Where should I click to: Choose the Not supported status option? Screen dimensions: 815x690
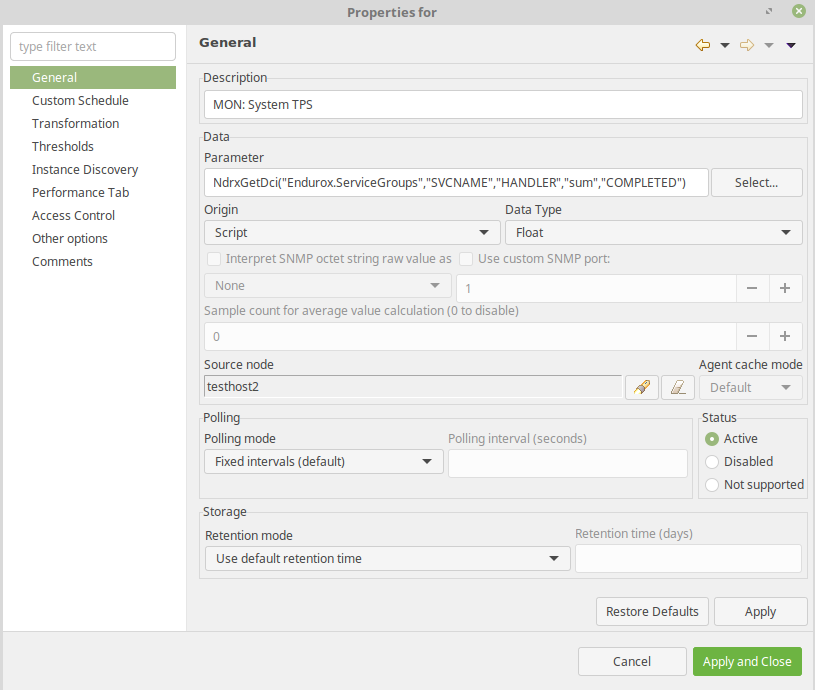712,485
